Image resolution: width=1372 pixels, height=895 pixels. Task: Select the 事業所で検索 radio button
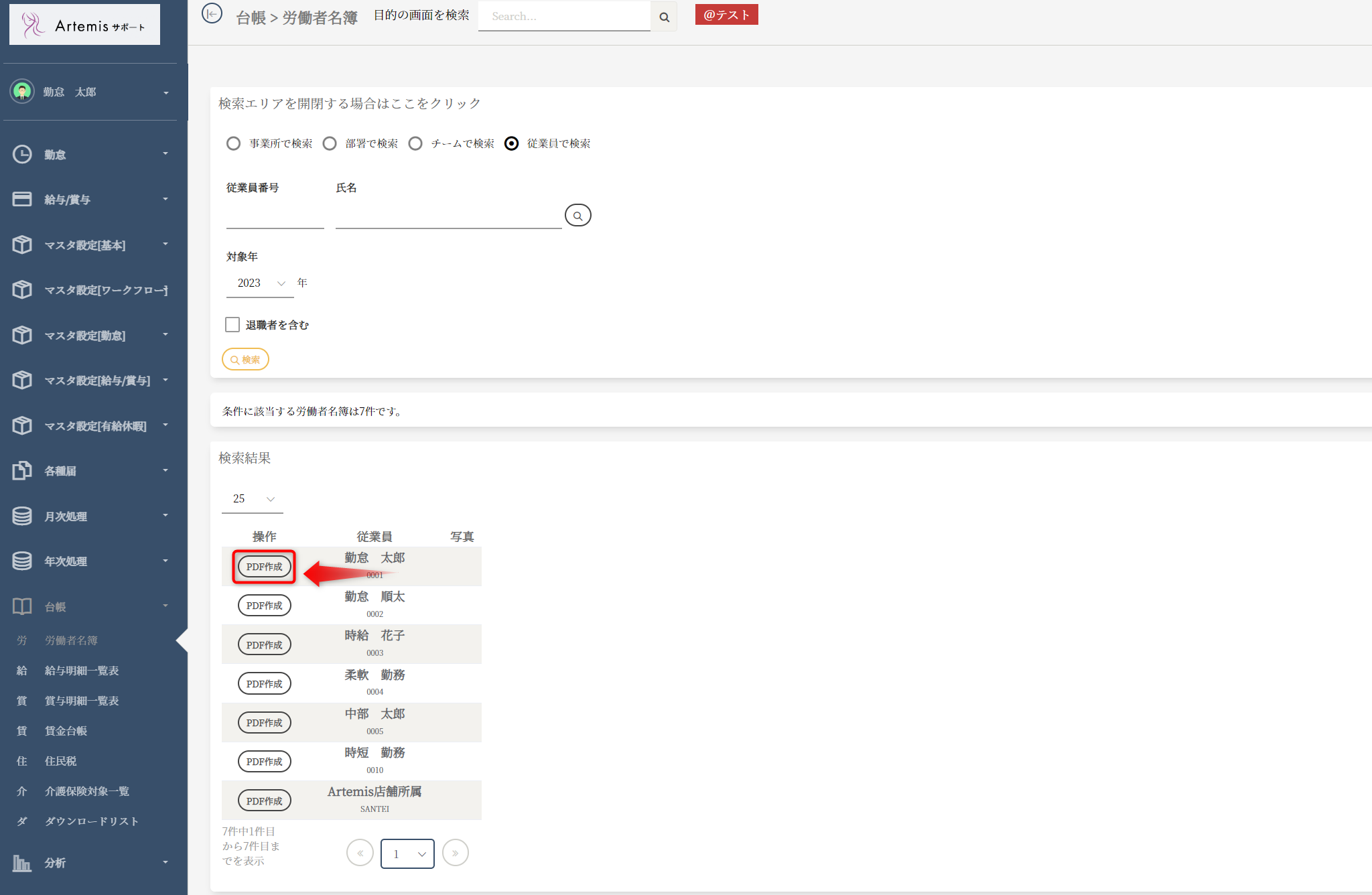pyautogui.click(x=233, y=143)
